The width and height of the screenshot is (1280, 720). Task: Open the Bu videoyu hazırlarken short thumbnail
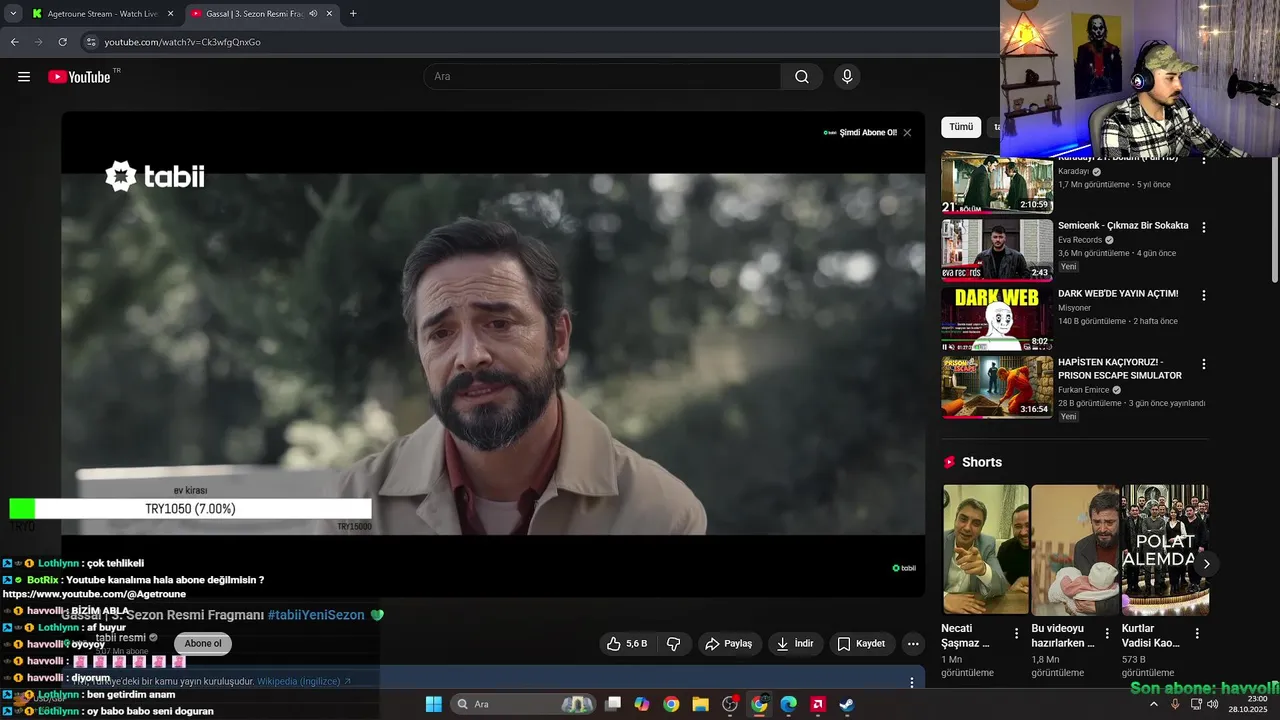click(1075, 549)
